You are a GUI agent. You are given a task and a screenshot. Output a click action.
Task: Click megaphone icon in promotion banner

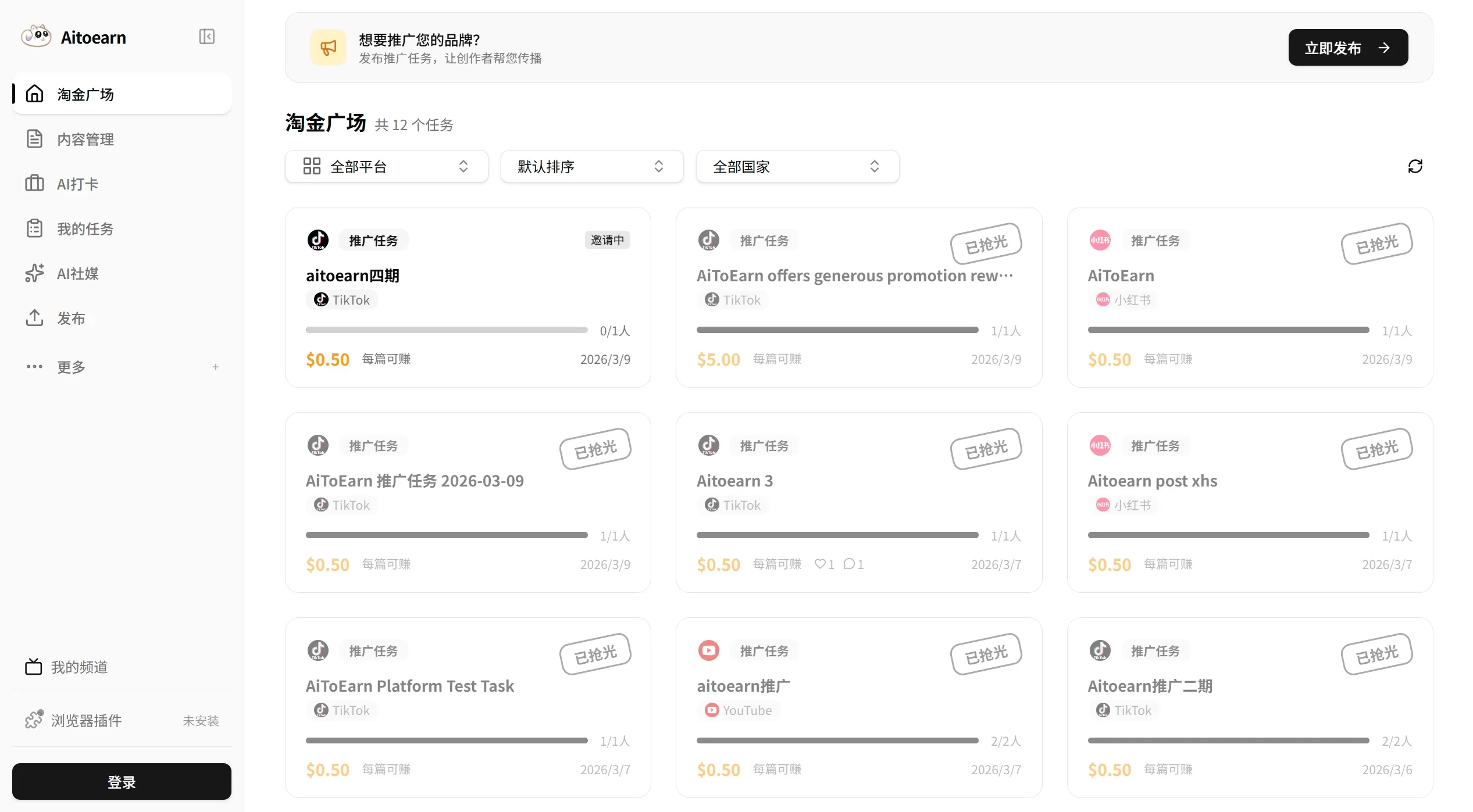coord(328,48)
